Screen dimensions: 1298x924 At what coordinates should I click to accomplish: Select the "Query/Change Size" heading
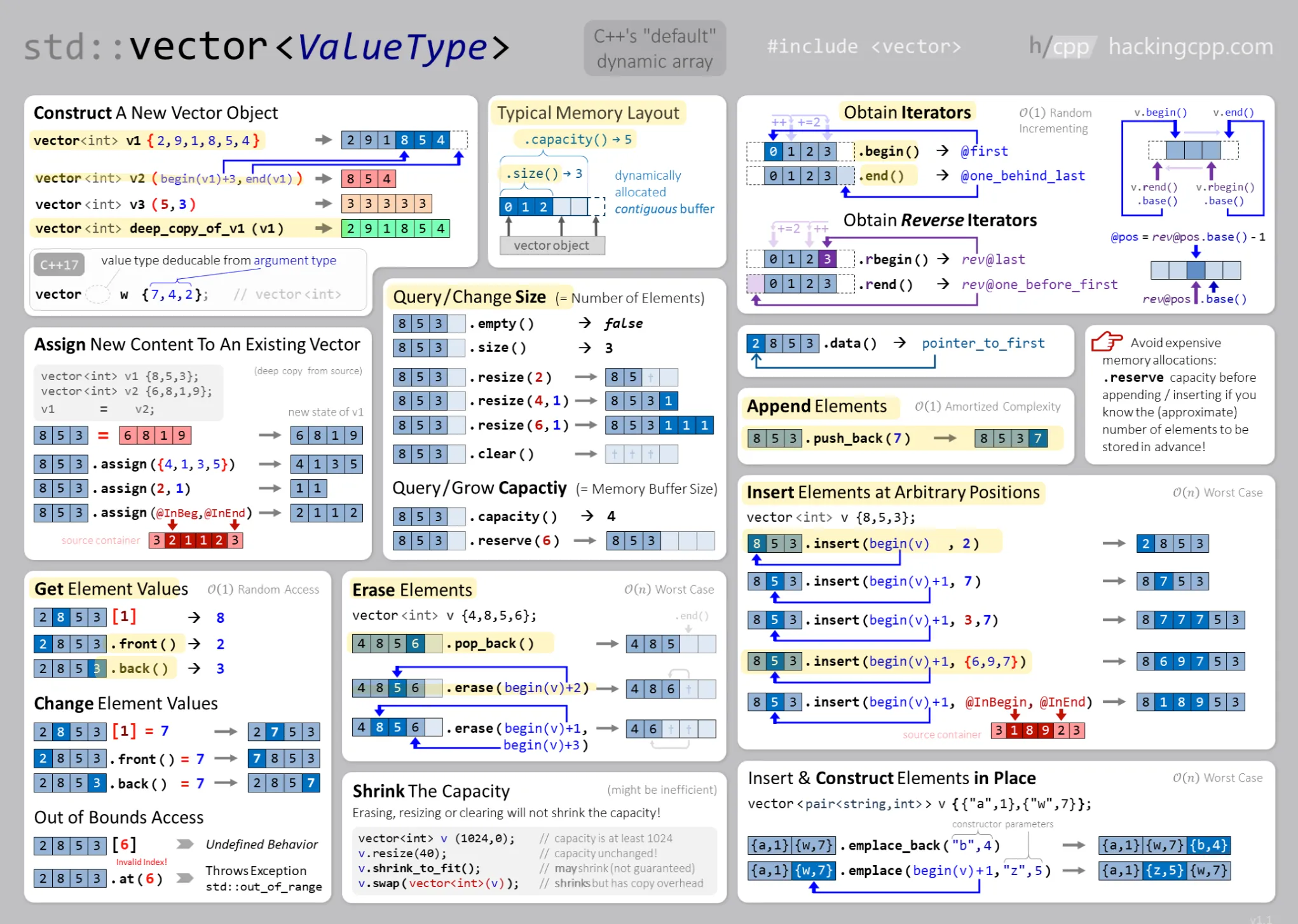click(x=469, y=297)
